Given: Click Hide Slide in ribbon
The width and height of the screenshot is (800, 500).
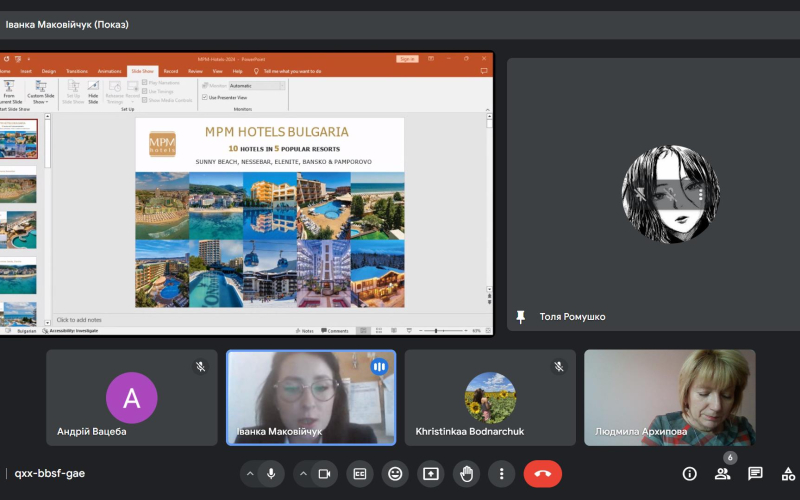Looking at the screenshot, I should click(x=93, y=92).
